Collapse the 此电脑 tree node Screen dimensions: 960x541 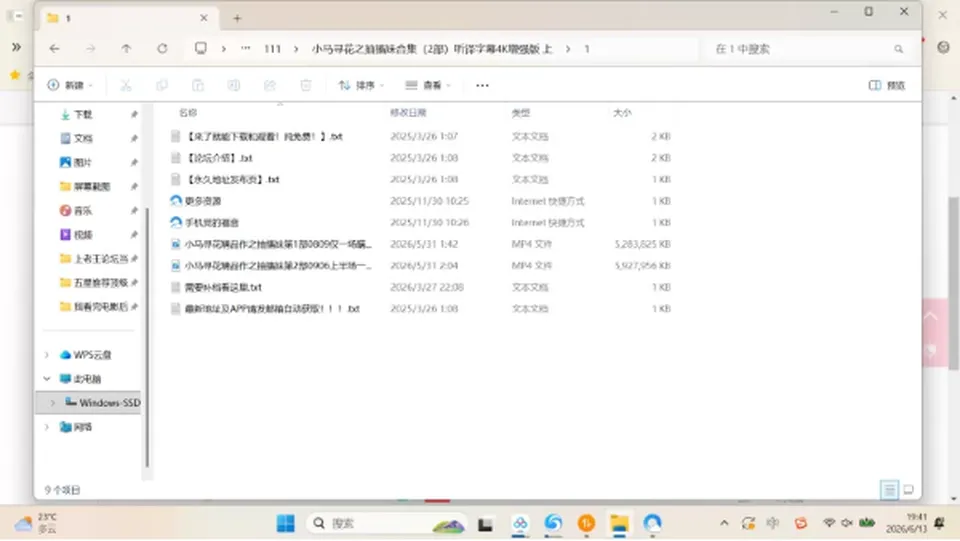(x=47, y=379)
